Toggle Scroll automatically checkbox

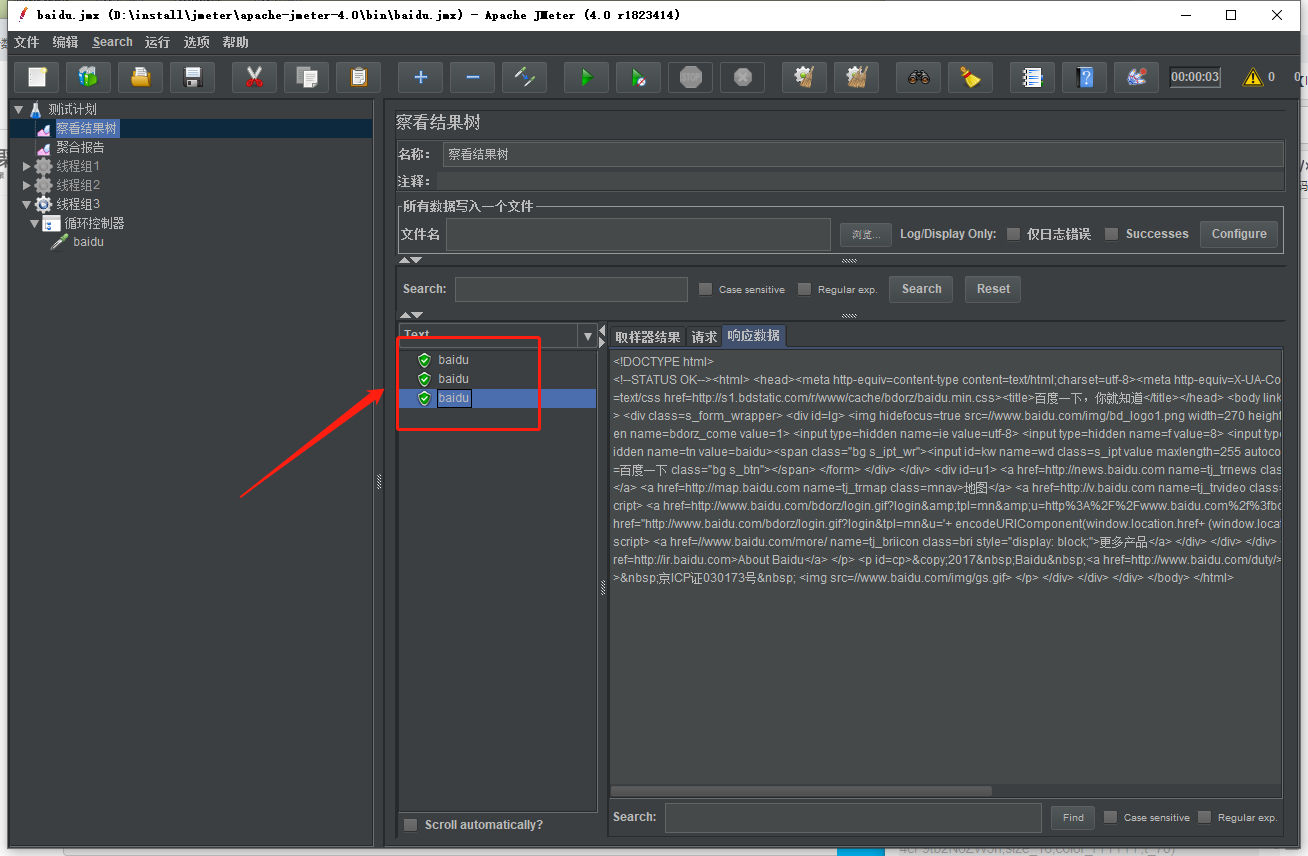coord(410,825)
